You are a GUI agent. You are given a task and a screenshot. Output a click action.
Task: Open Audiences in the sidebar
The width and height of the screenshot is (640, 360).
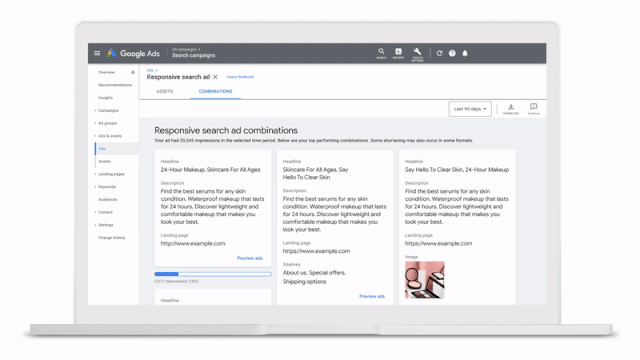click(108, 200)
